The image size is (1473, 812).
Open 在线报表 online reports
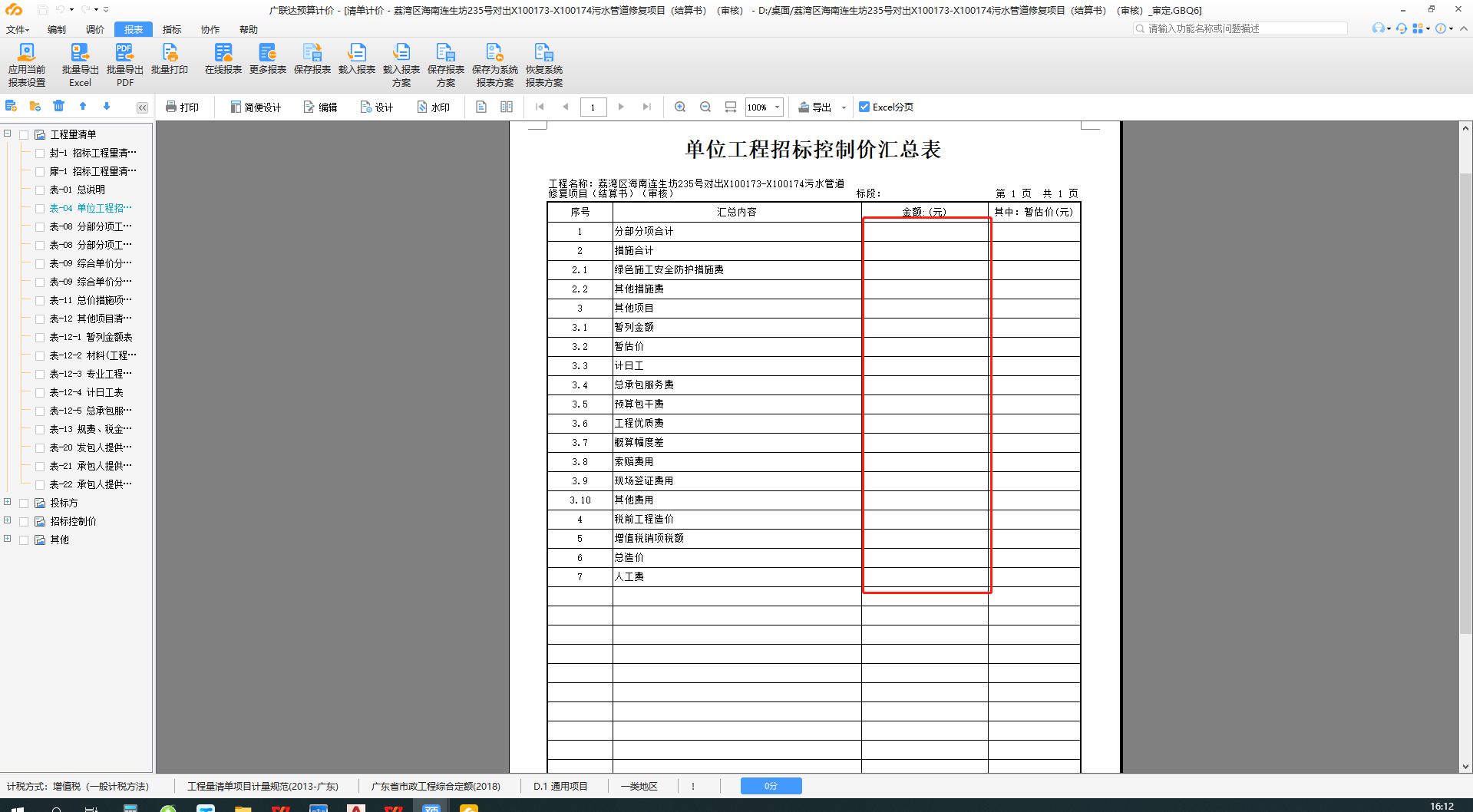tap(223, 59)
